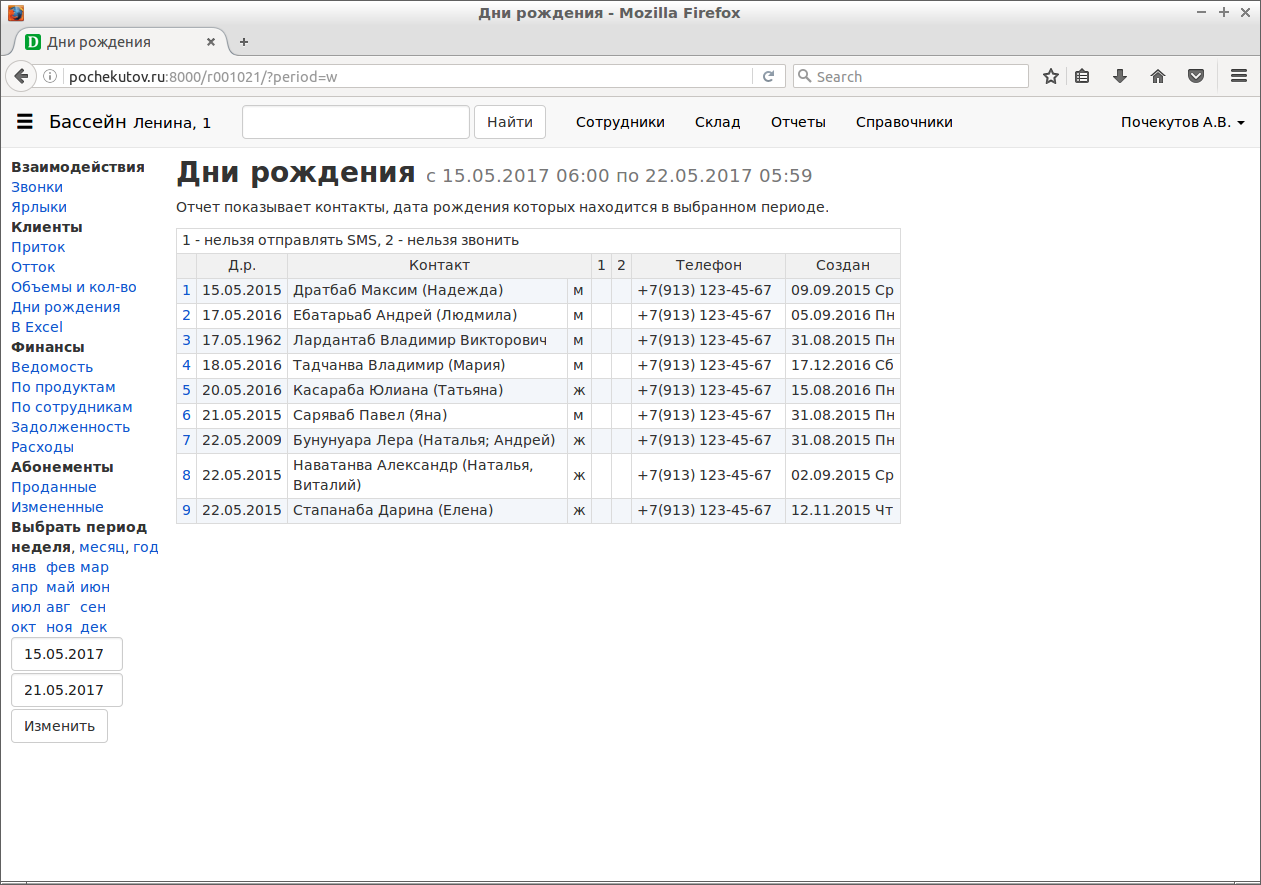The image size is (1261, 885).
Task: Click the search magnifier icon in search box
Action: pos(804,76)
